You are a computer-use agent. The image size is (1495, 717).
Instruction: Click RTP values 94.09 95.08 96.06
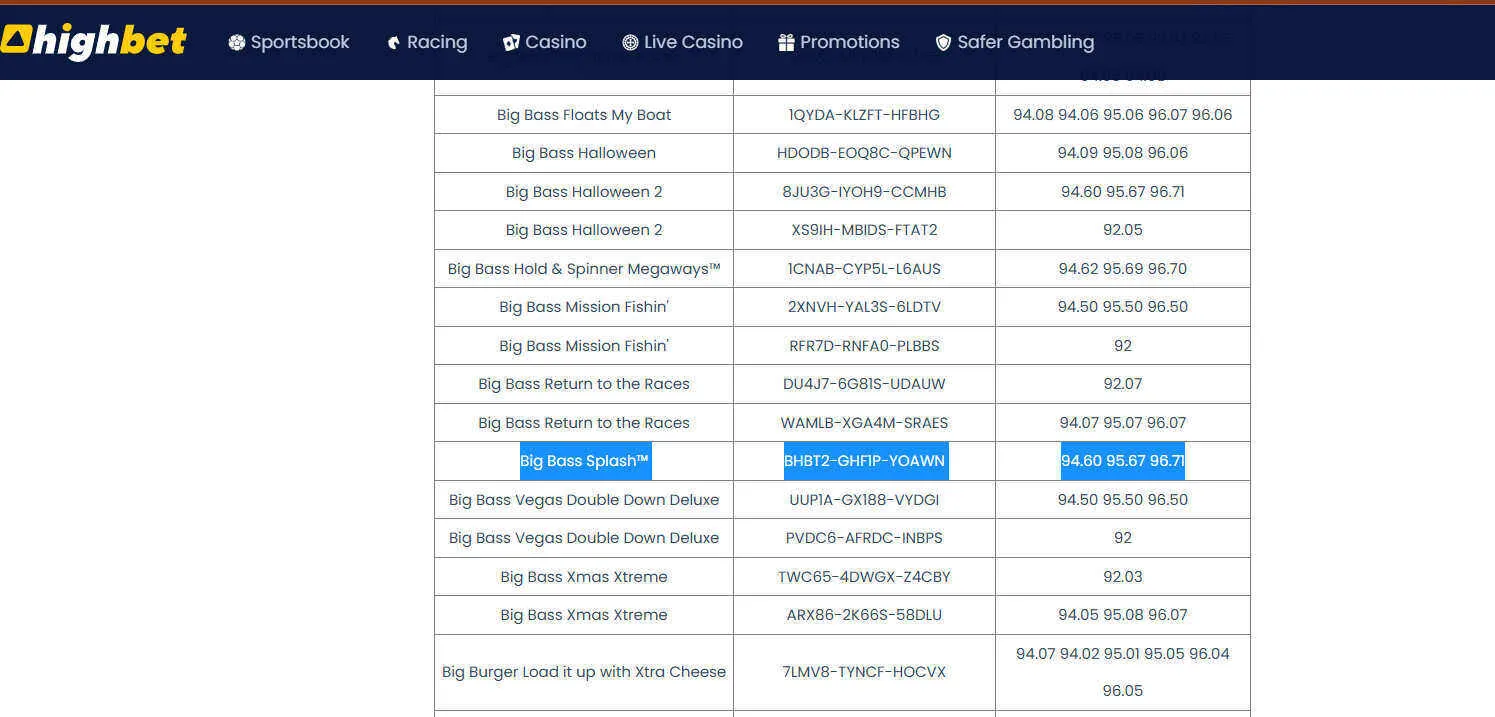pyautogui.click(x=1123, y=153)
